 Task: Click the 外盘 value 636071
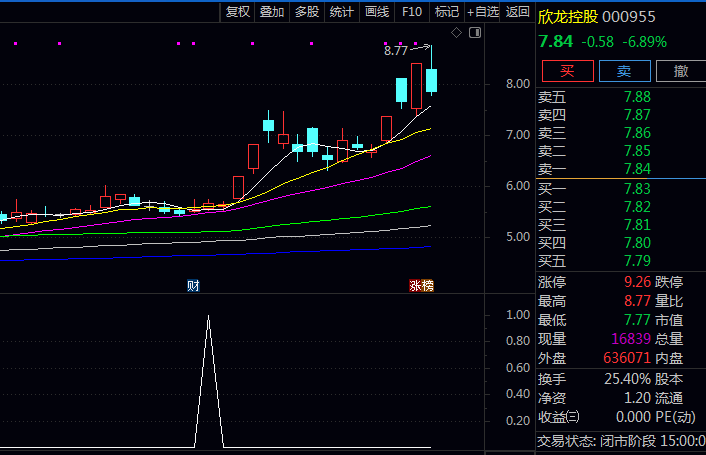[x=627, y=358]
